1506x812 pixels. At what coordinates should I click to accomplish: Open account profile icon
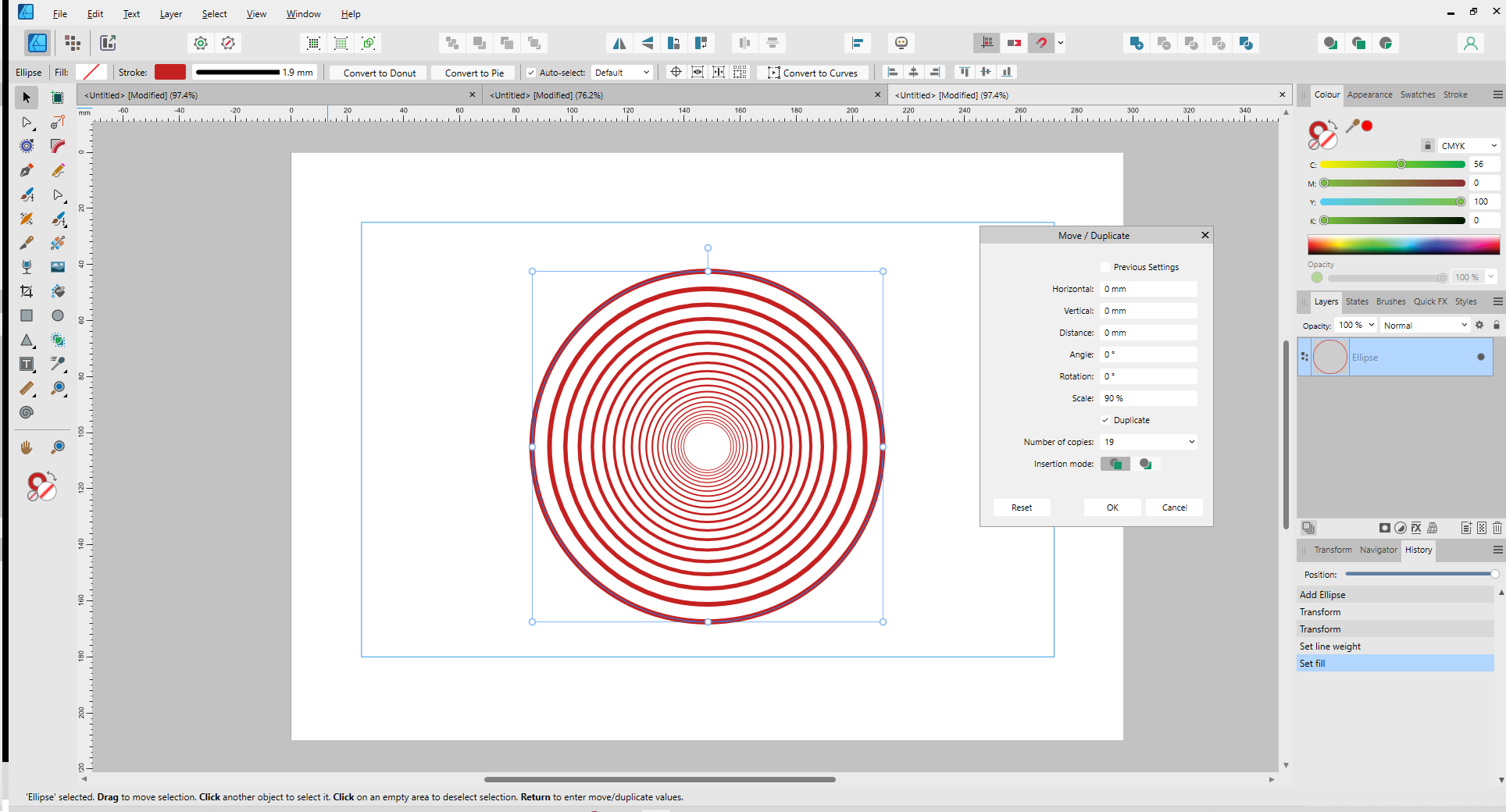pos(1470,43)
